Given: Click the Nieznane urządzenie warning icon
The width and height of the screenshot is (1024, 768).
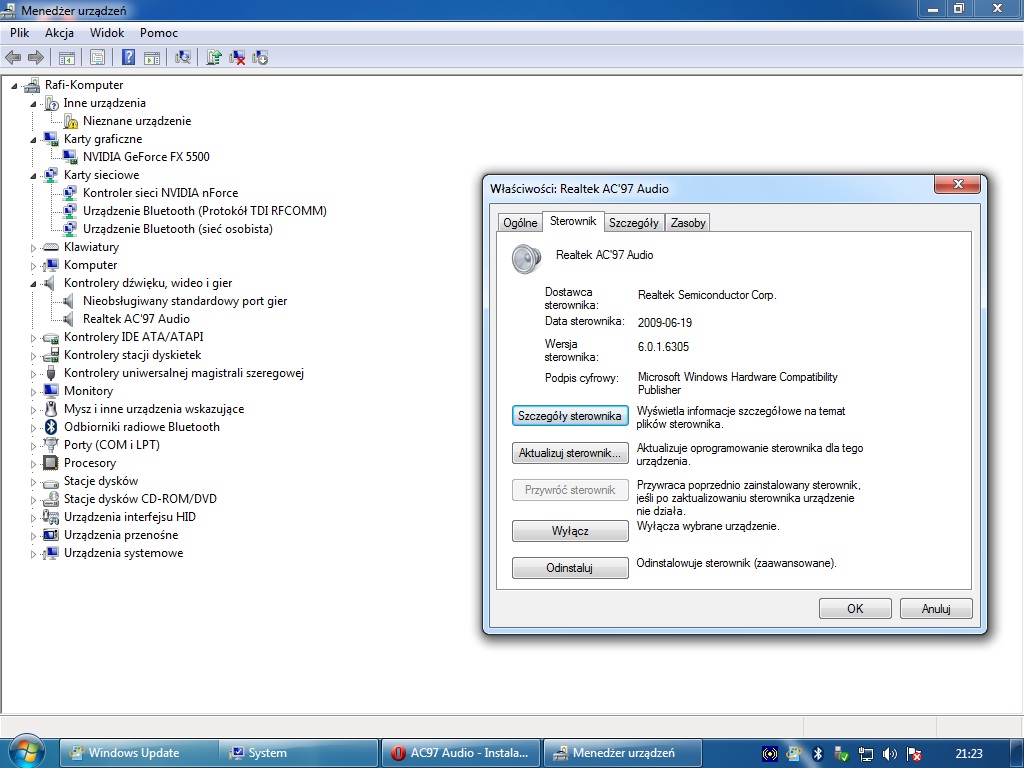Looking at the screenshot, I should click(x=71, y=121).
